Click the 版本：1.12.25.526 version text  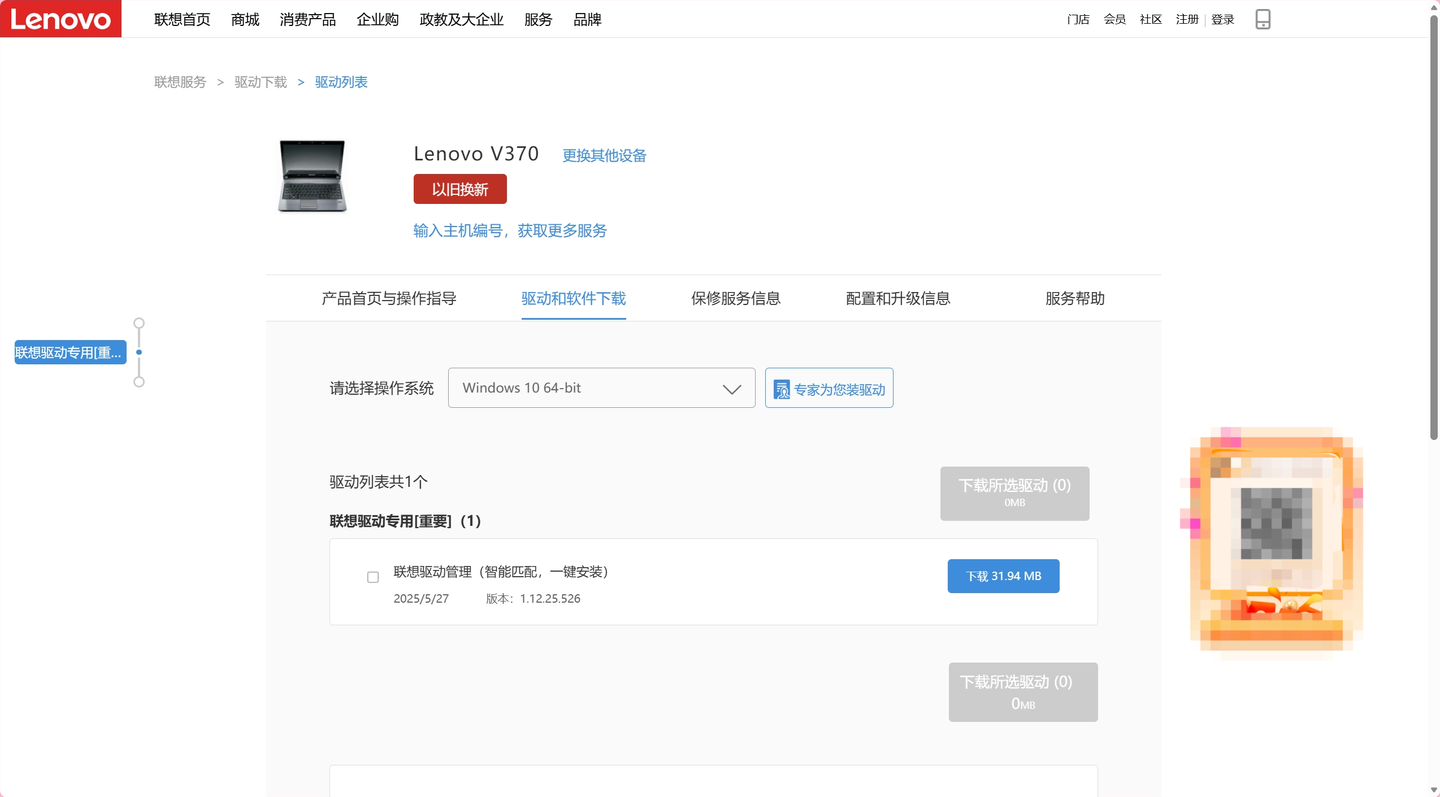(533, 599)
